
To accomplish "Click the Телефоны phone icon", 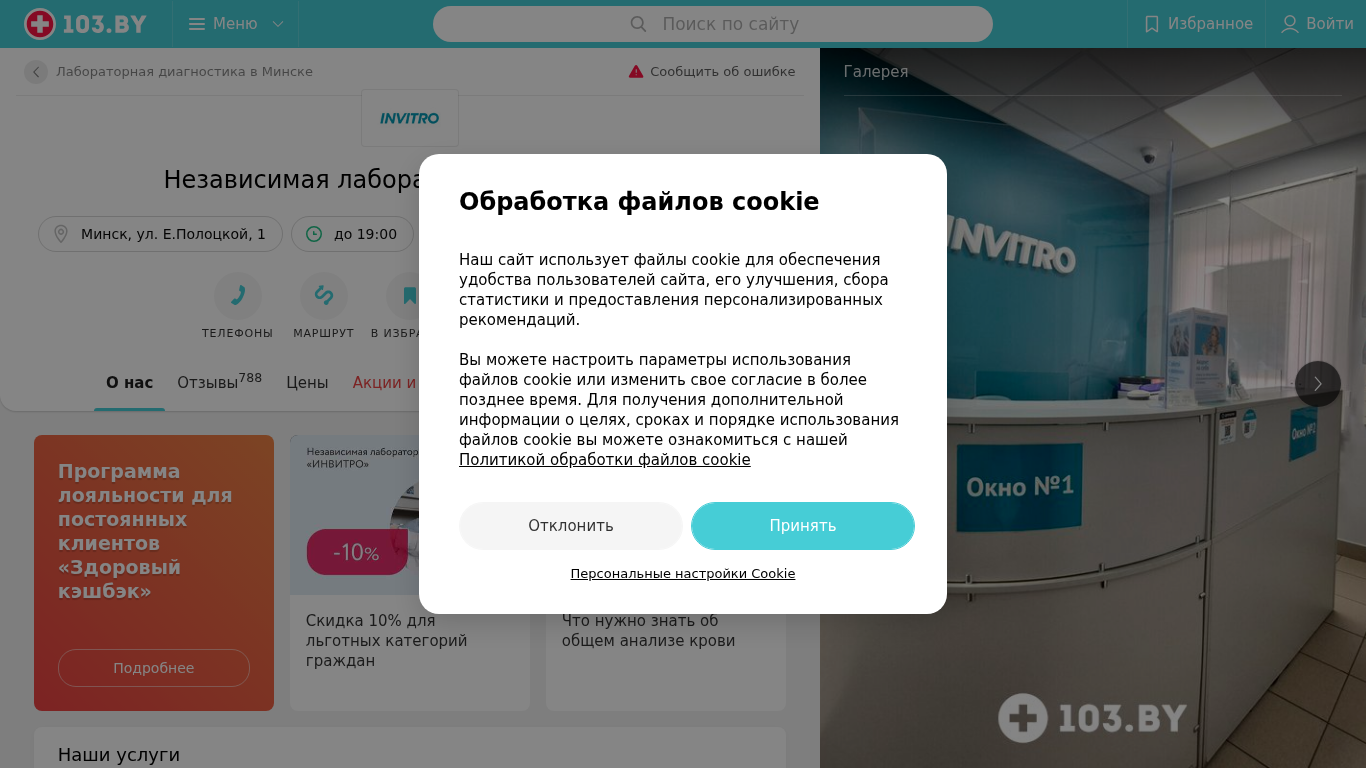I will (x=238, y=296).
